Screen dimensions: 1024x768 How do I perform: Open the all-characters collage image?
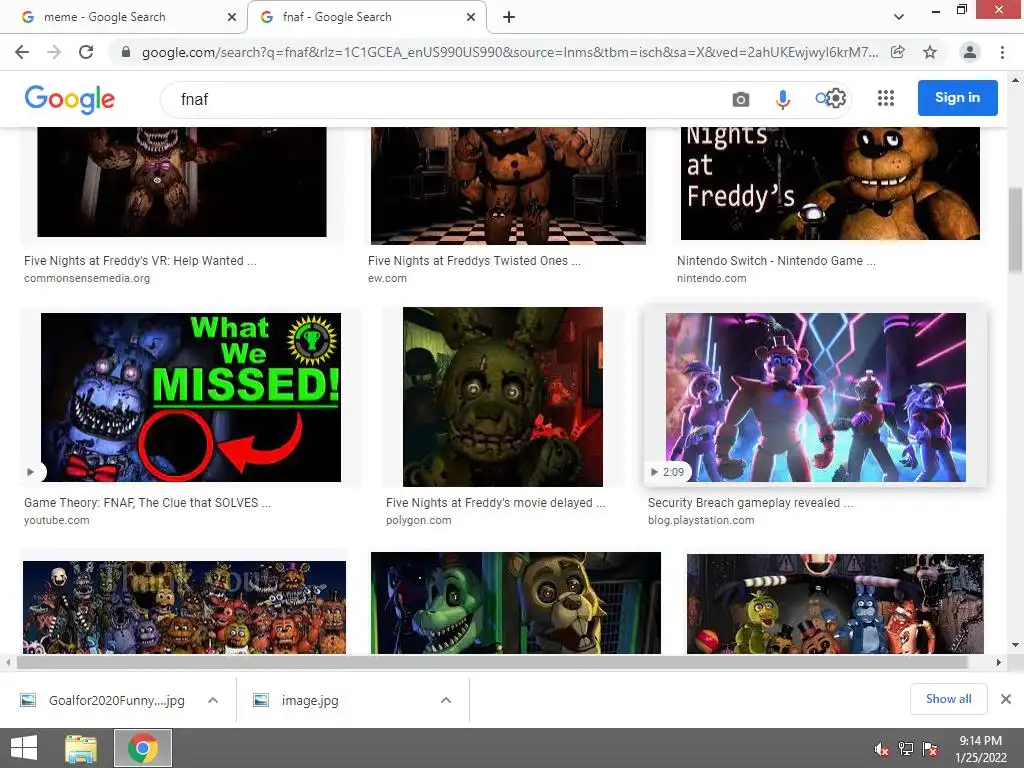(184, 607)
